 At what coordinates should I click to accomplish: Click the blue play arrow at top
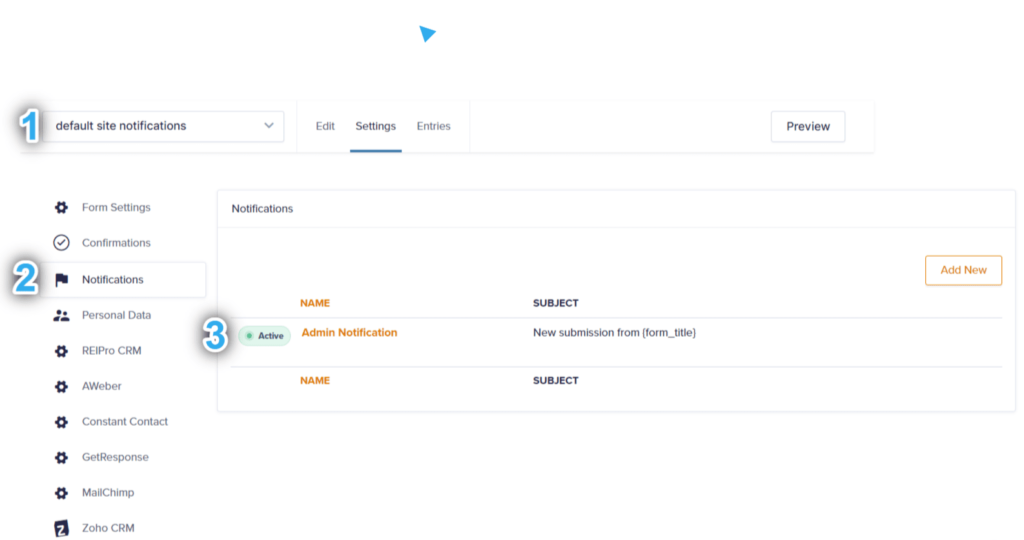[x=427, y=33]
